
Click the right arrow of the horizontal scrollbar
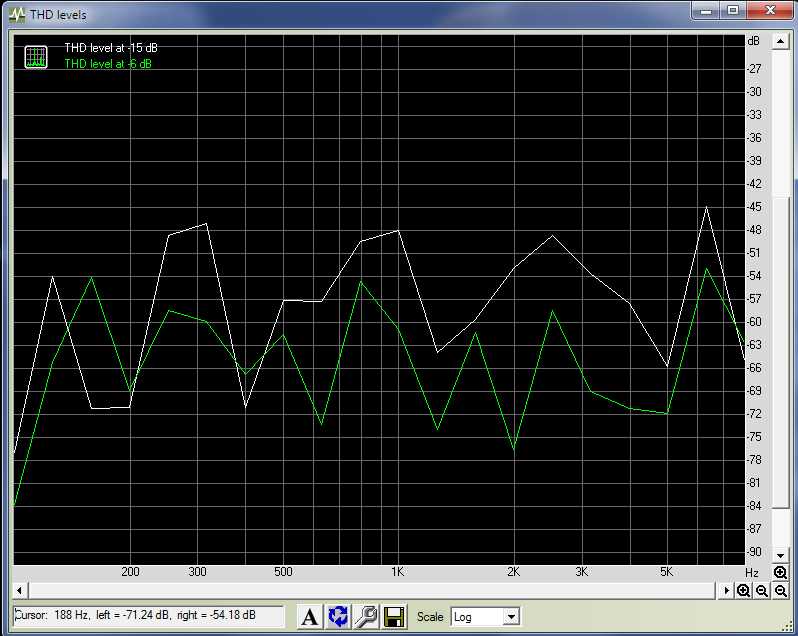[727, 591]
